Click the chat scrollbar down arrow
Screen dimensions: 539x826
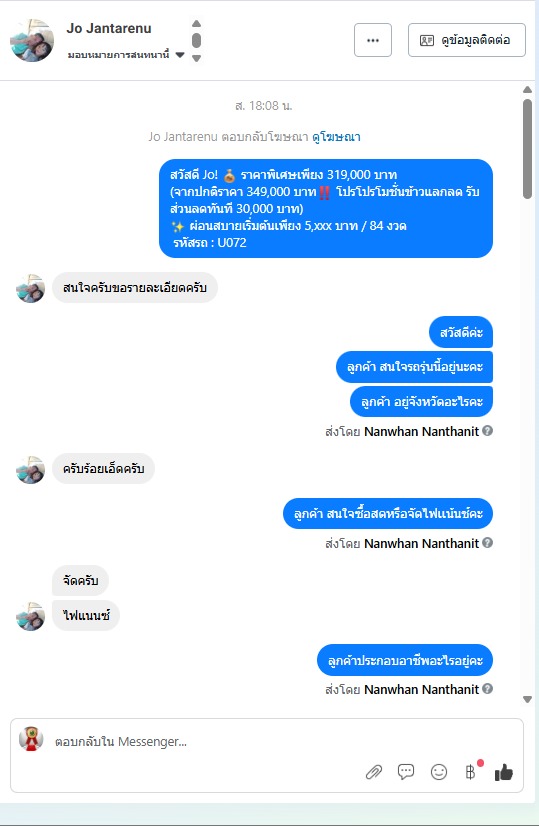click(527, 700)
